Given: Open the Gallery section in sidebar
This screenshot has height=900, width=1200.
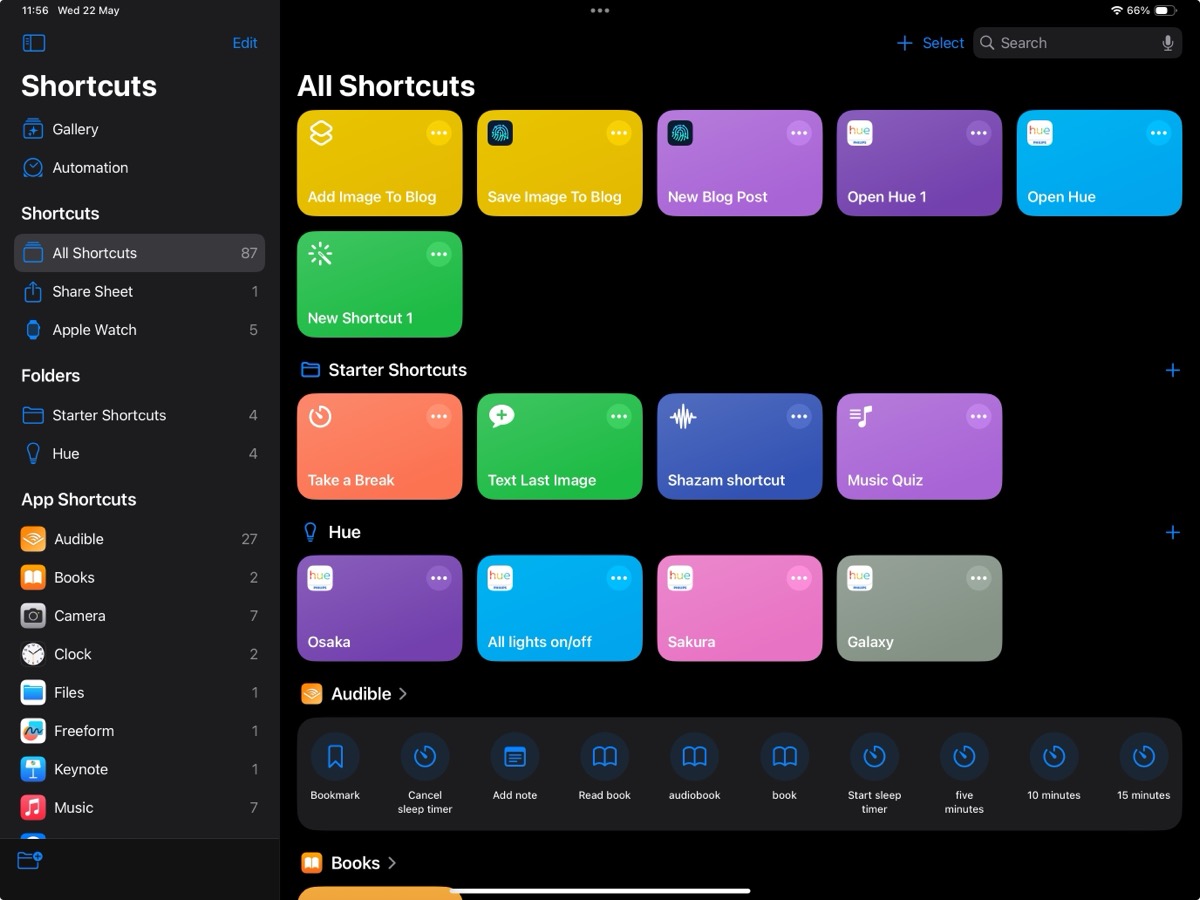Looking at the screenshot, I should tap(77, 129).
